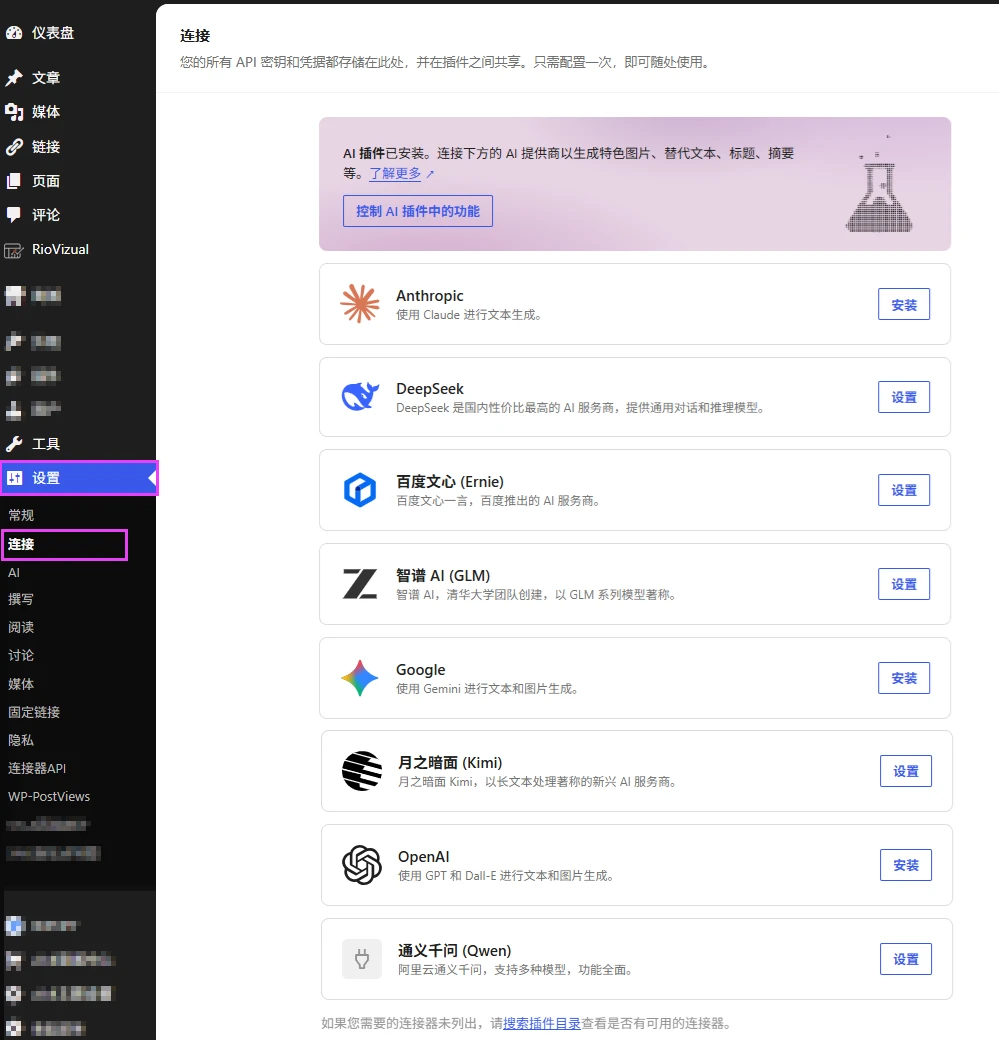Set up the 智谱 AI (GLM) connector
The height and width of the screenshot is (1040, 999).
point(903,584)
